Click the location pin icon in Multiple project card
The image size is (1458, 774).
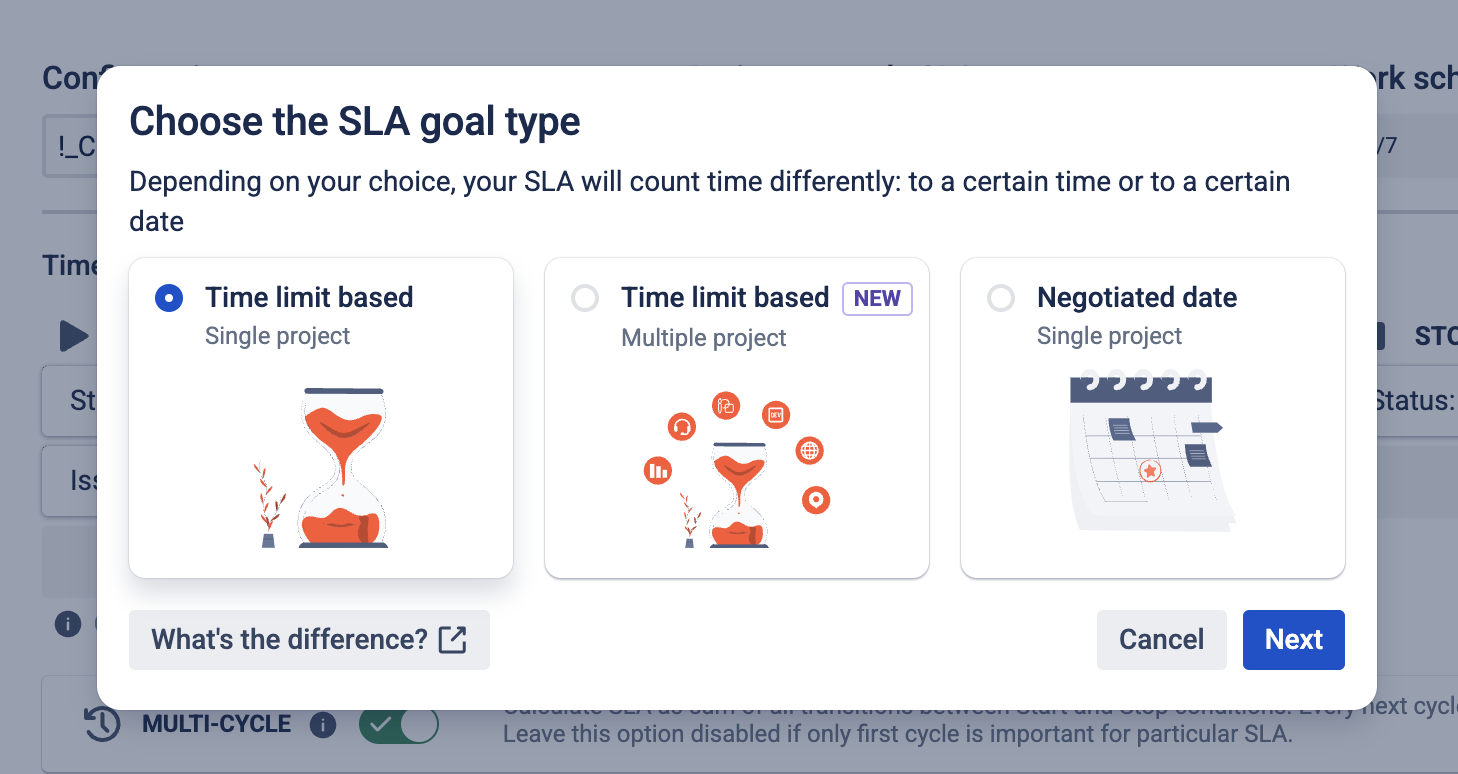point(816,500)
